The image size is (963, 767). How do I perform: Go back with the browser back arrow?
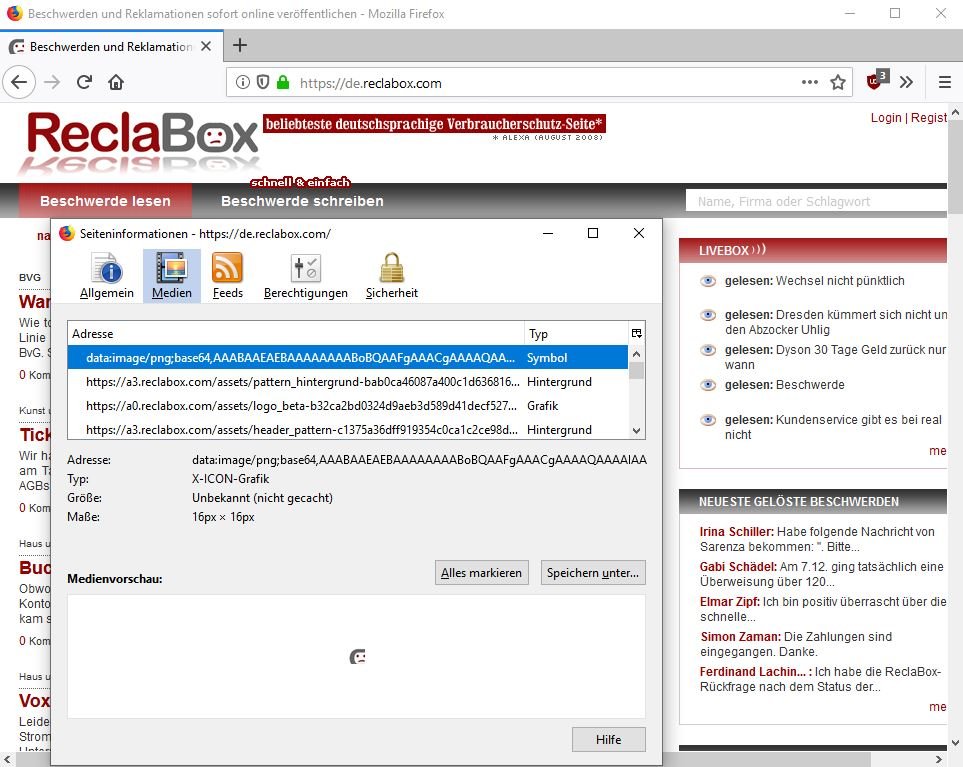[19, 82]
